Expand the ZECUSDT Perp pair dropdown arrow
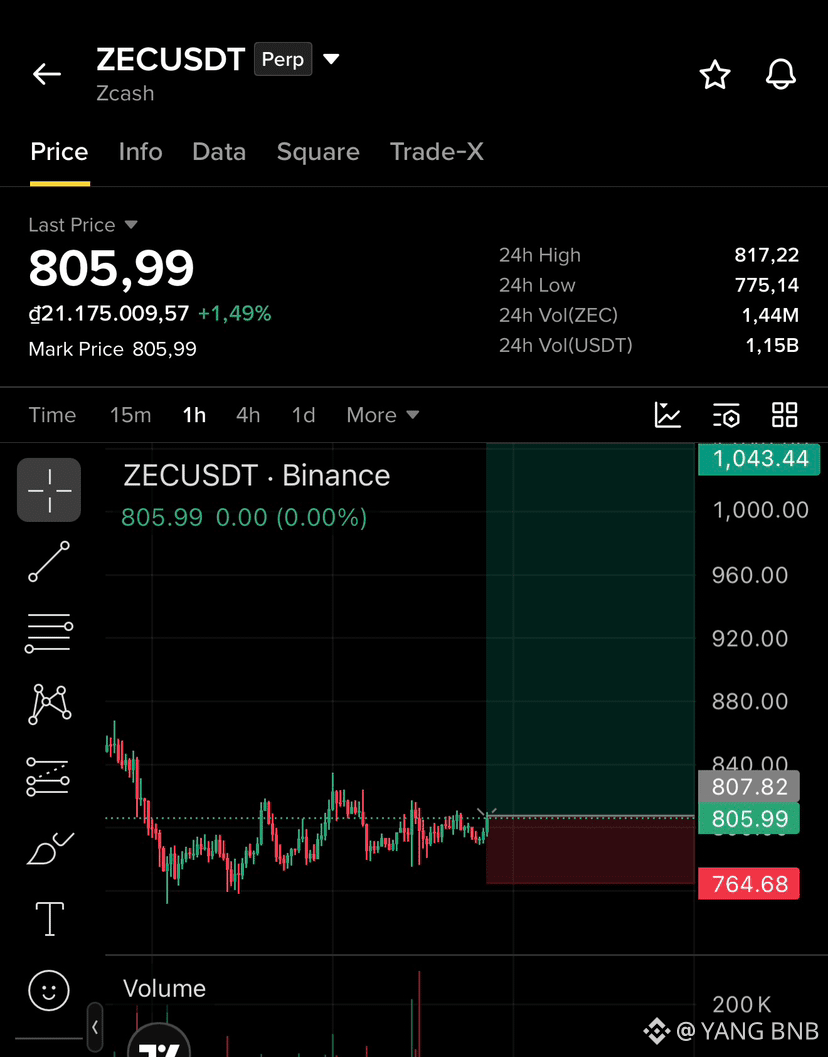Screen dimensions: 828x1057 (330, 59)
